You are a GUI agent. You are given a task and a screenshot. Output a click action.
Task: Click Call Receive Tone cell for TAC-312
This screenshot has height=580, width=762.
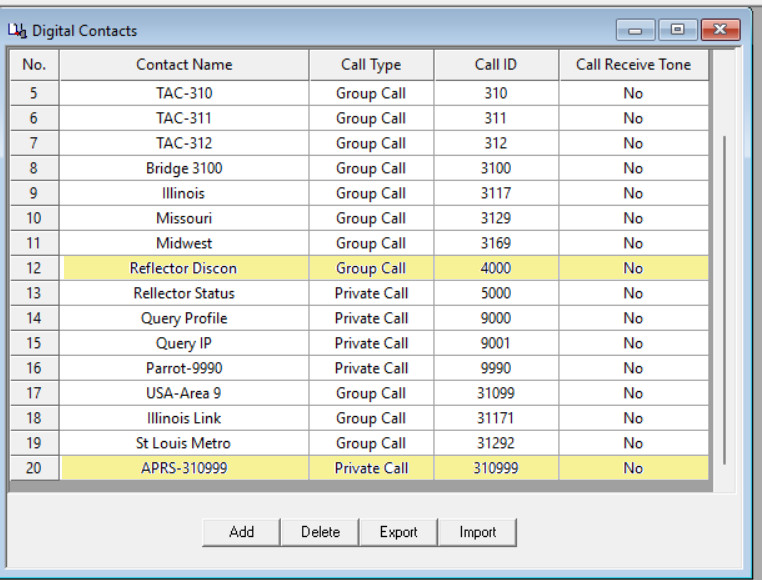pyautogui.click(x=634, y=143)
